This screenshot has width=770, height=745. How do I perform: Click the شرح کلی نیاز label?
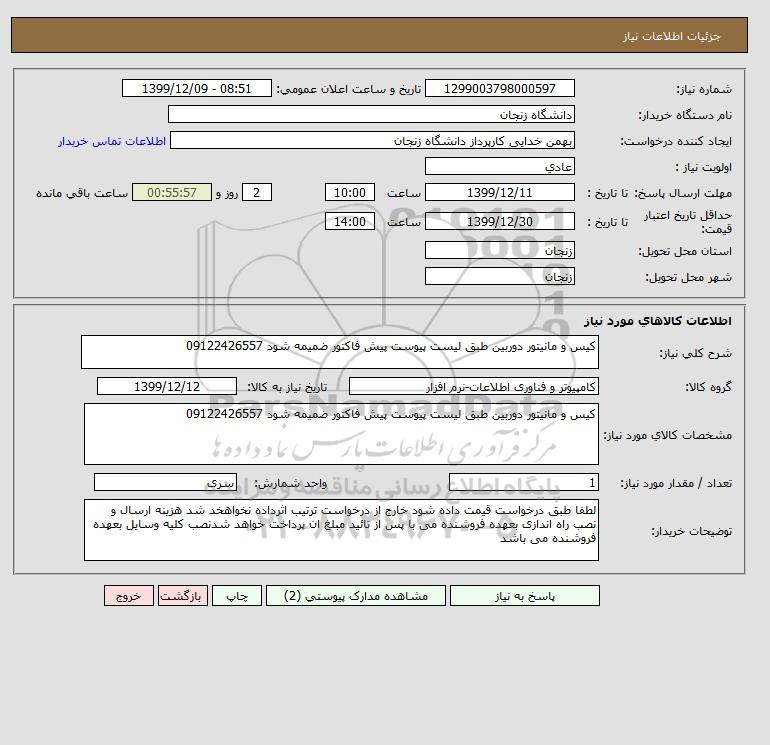695,353
